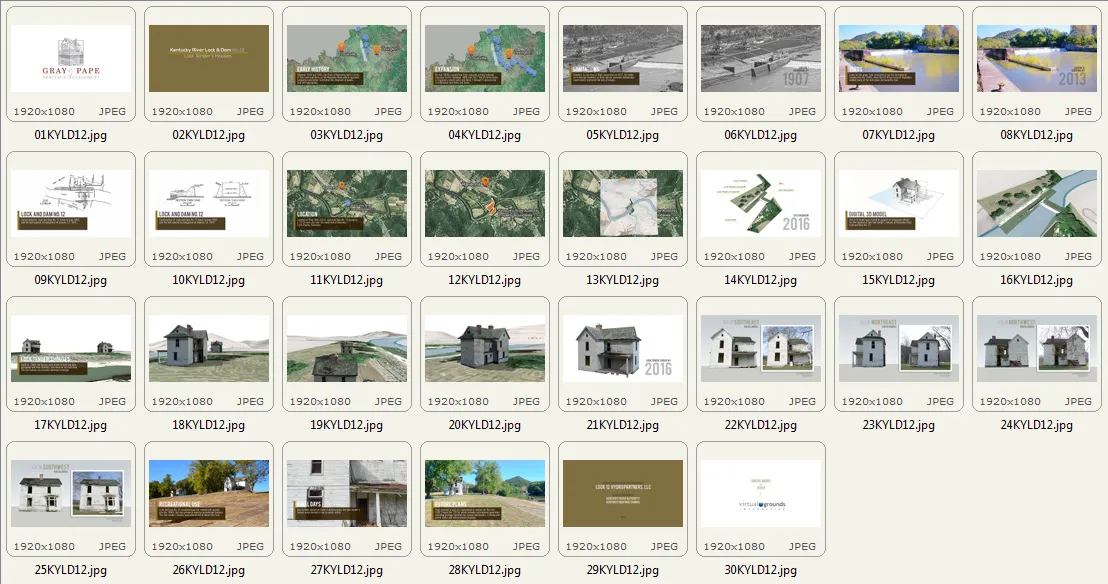
Task: Click the file name 15KYLD12.jpg
Action: click(898, 280)
